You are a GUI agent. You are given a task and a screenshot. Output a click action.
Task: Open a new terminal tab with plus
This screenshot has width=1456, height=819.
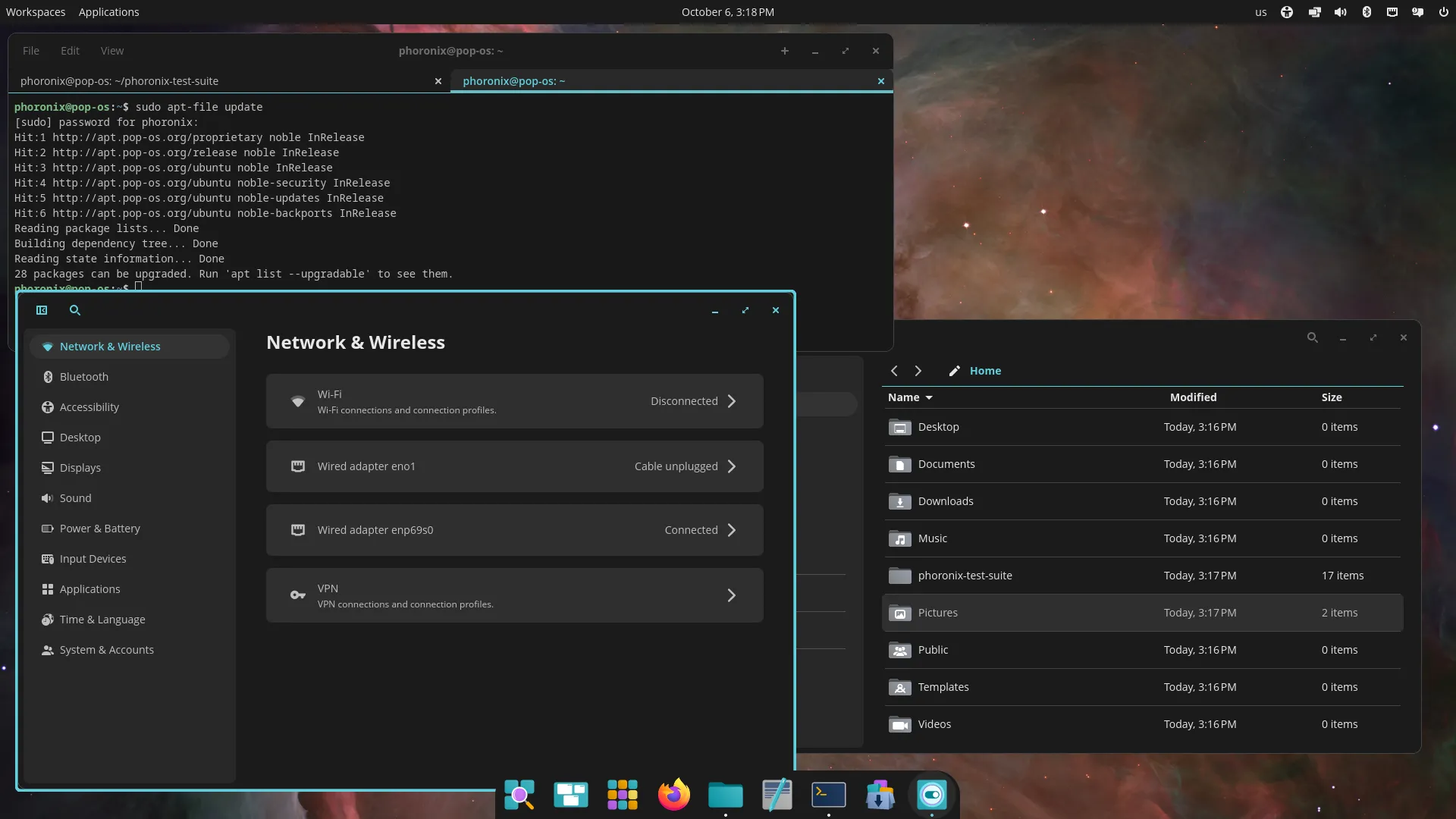[785, 51]
